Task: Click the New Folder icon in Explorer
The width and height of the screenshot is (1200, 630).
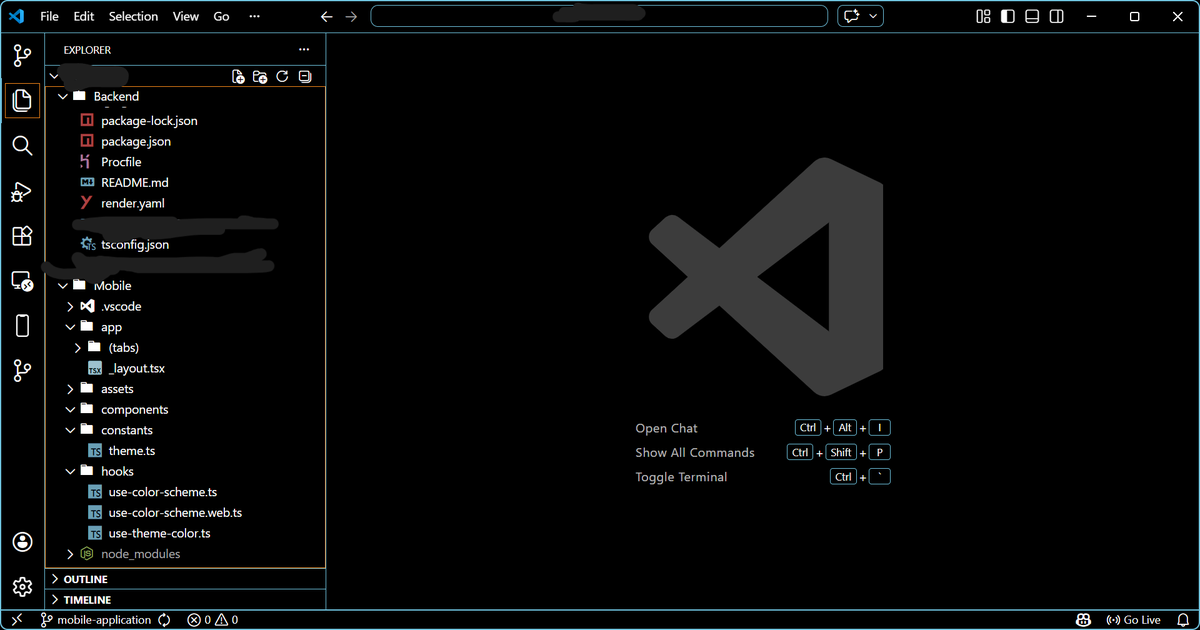Action: point(260,76)
